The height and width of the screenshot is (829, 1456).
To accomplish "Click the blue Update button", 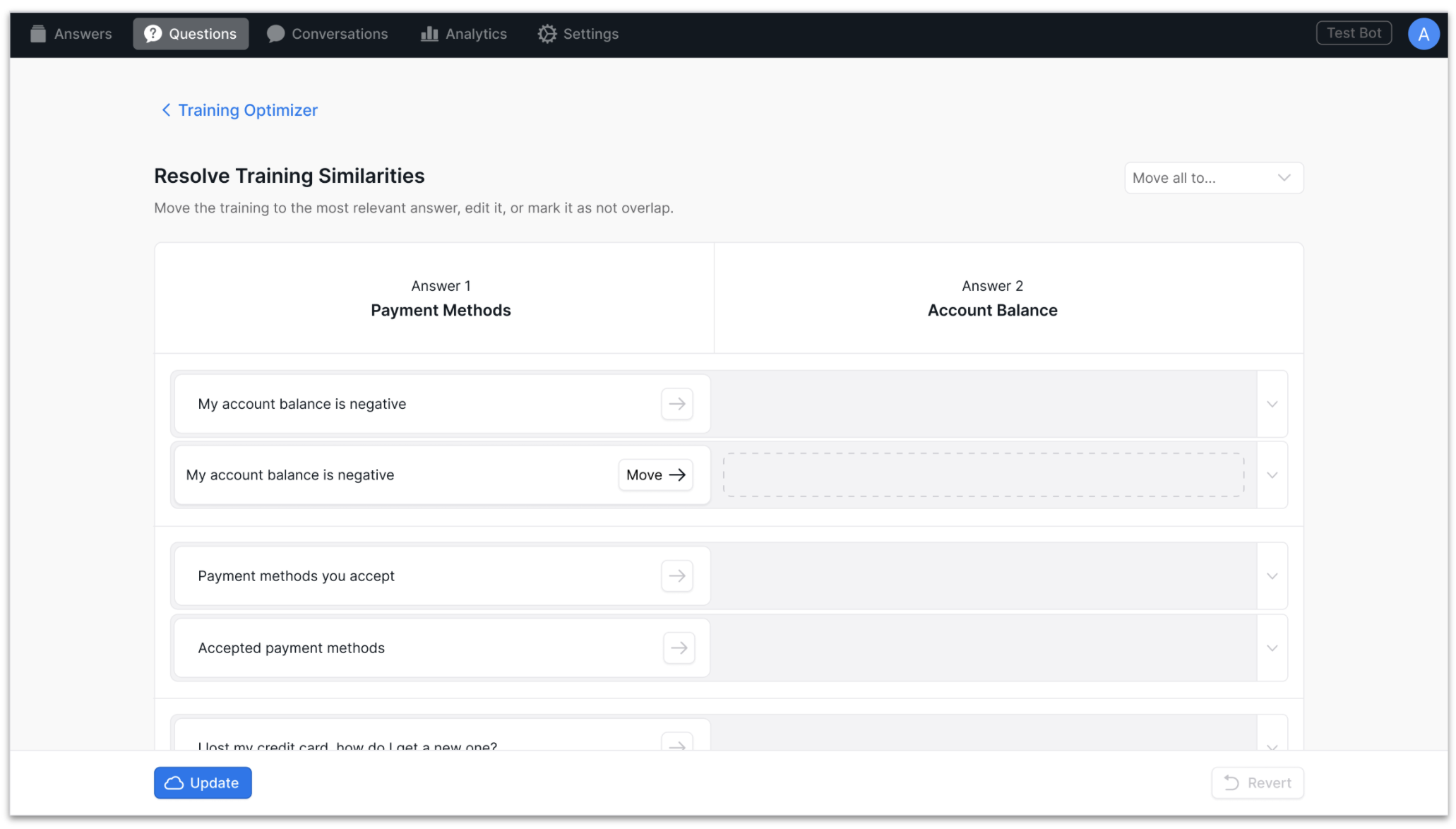I will [x=203, y=783].
